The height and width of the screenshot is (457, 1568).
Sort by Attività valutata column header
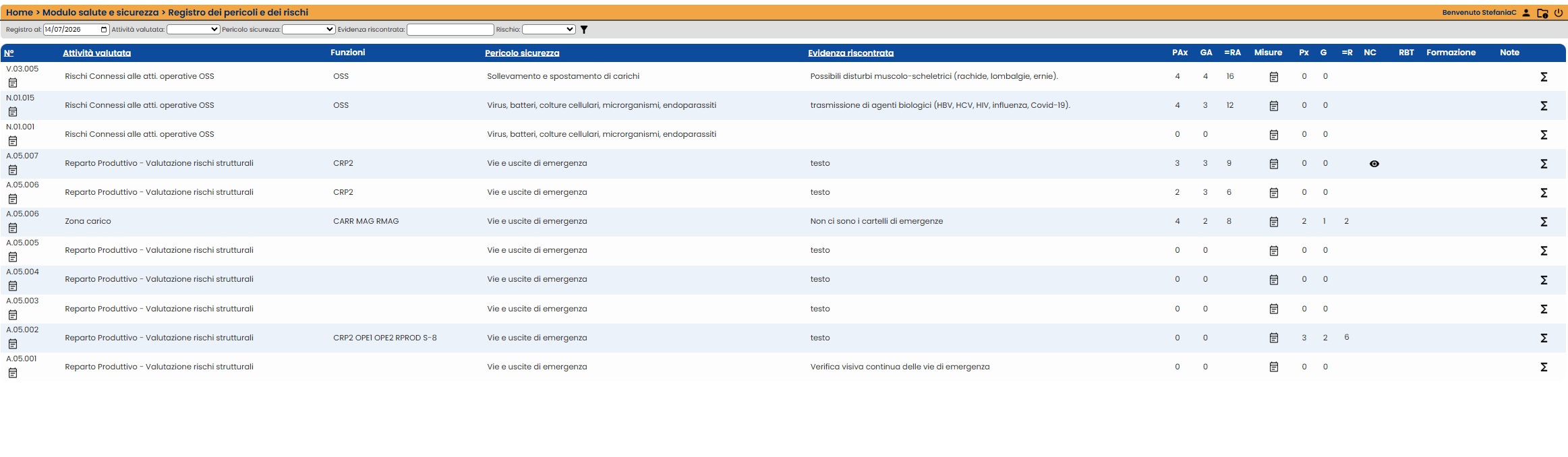pos(96,53)
